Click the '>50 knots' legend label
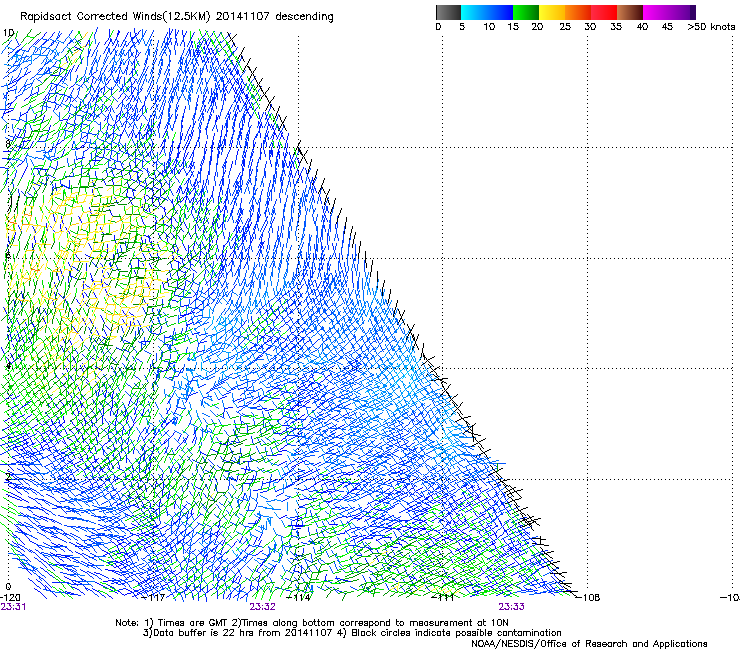 pyautogui.click(x=711, y=27)
